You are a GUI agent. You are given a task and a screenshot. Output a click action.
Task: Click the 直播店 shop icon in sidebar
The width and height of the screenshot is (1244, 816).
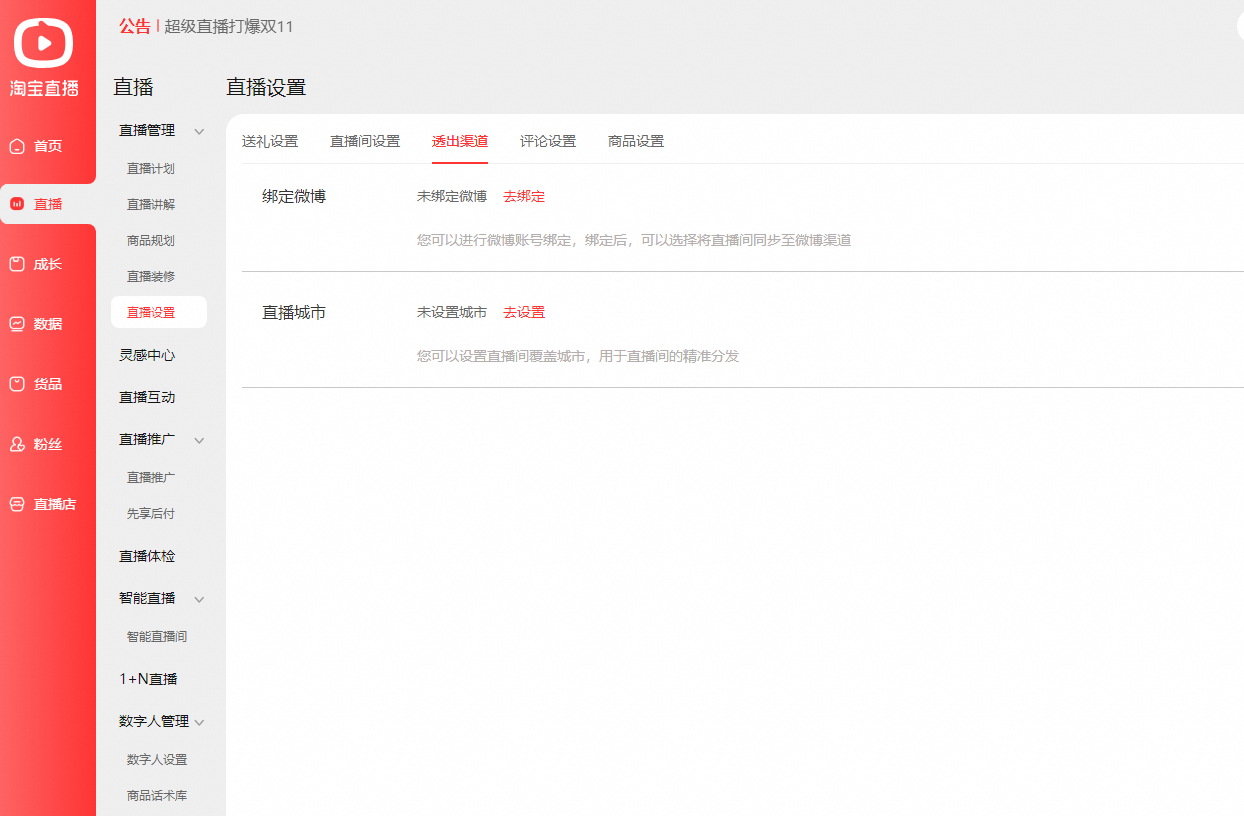pyautogui.click(x=17, y=504)
